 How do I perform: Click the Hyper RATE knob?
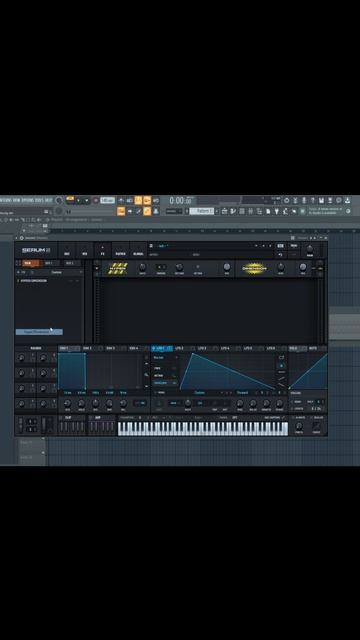pyautogui.click(x=142, y=267)
